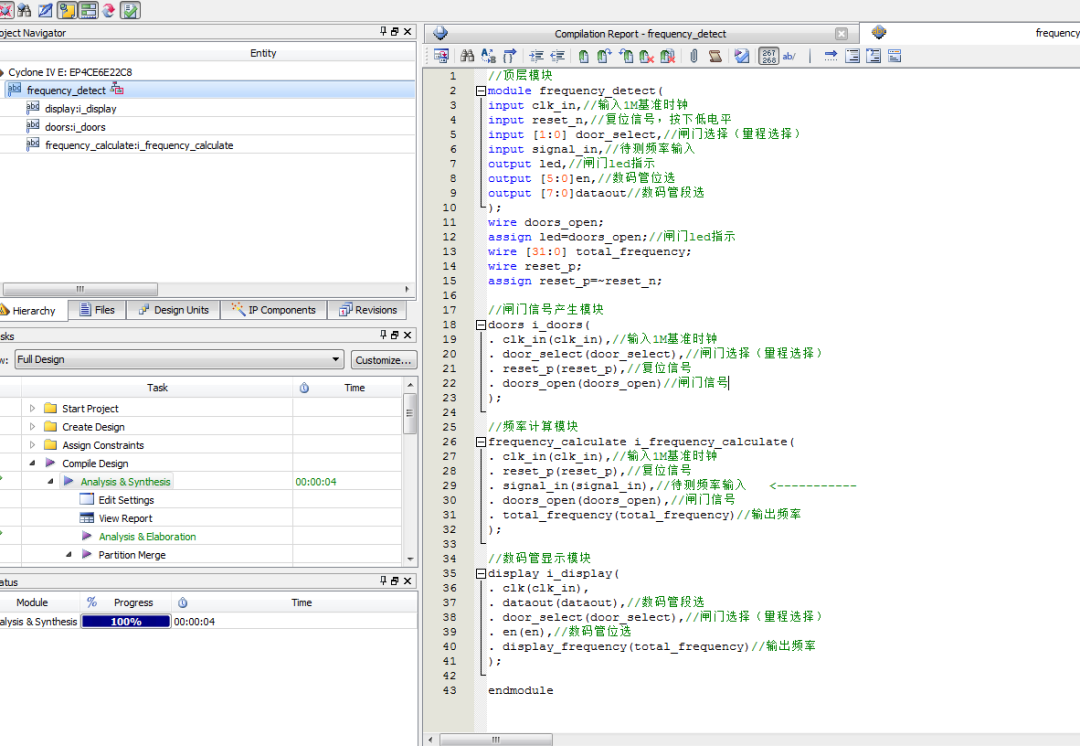Select doors:i_doors entity in hierarchy
The image size is (1080, 746).
point(75,127)
